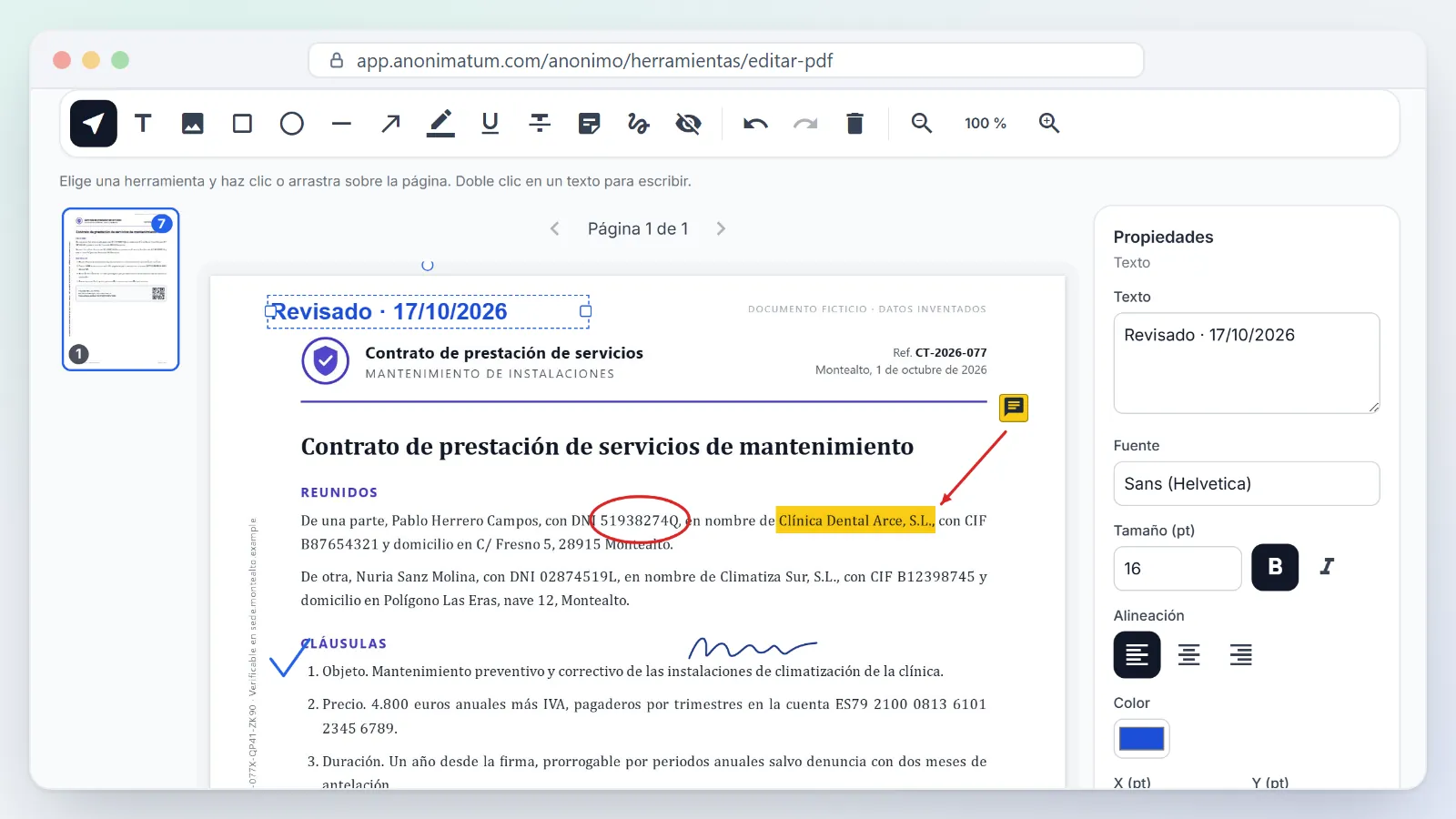Reset zoom via 100 % label

[x=986, y=124]
